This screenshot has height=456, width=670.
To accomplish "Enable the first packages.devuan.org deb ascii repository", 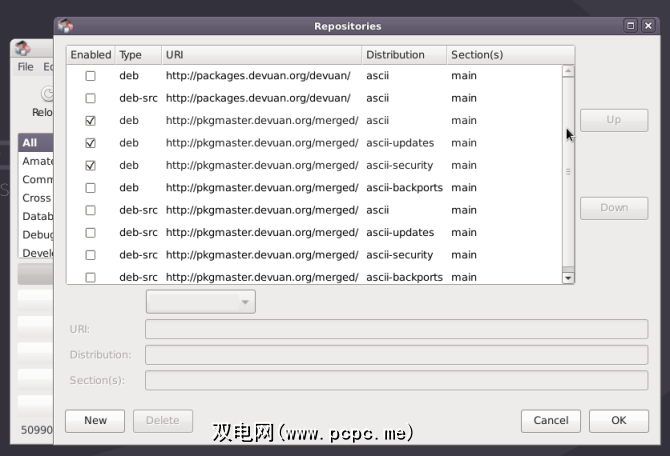I will [90, 76].
